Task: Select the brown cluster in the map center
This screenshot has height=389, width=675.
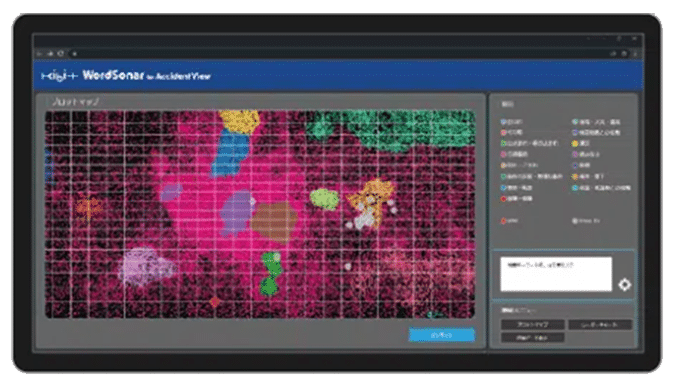Action: pyautogui.click(x=275, y=222)
